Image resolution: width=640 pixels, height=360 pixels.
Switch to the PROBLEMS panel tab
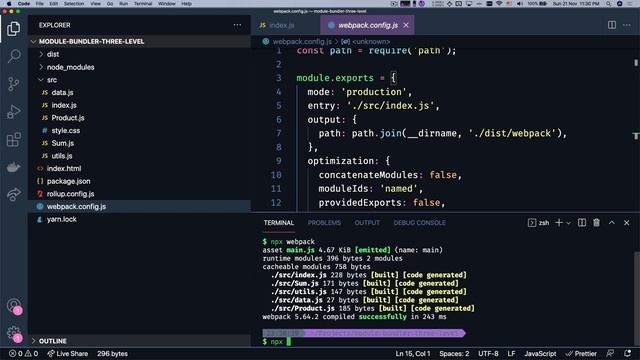[324, 222]
